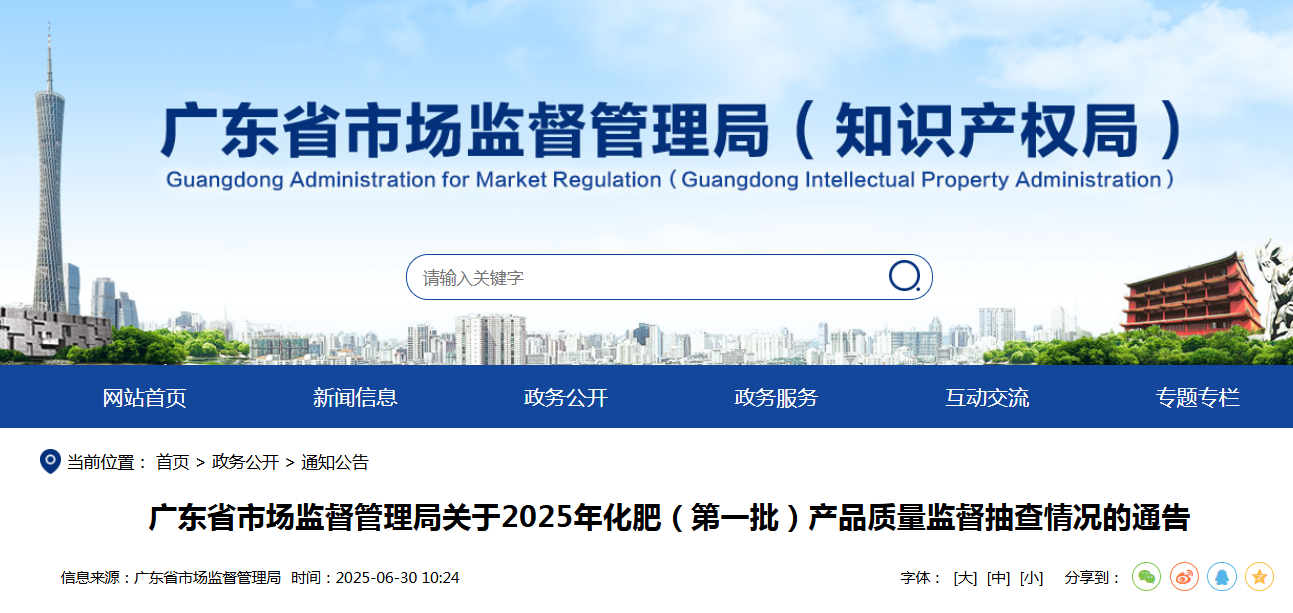Viewport: 1293px width, 613px height.
Task: Click the current location pin icon
Action: (x=50, y=462)
